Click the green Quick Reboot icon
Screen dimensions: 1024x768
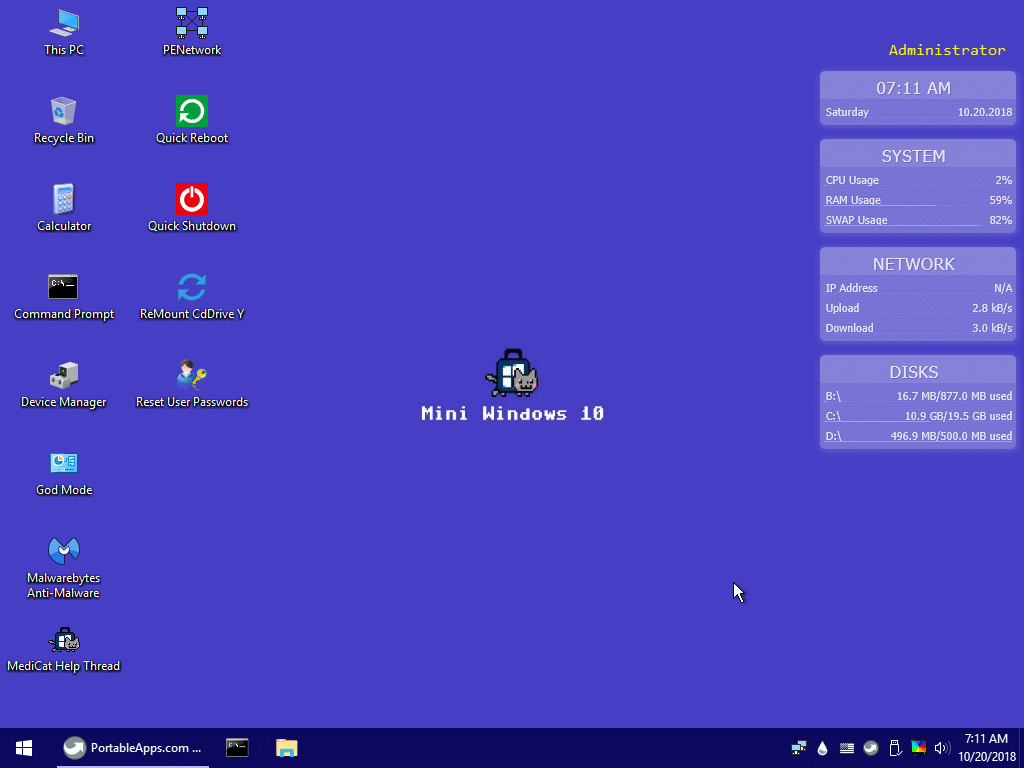pyautogui.click(x=192, y=111)
